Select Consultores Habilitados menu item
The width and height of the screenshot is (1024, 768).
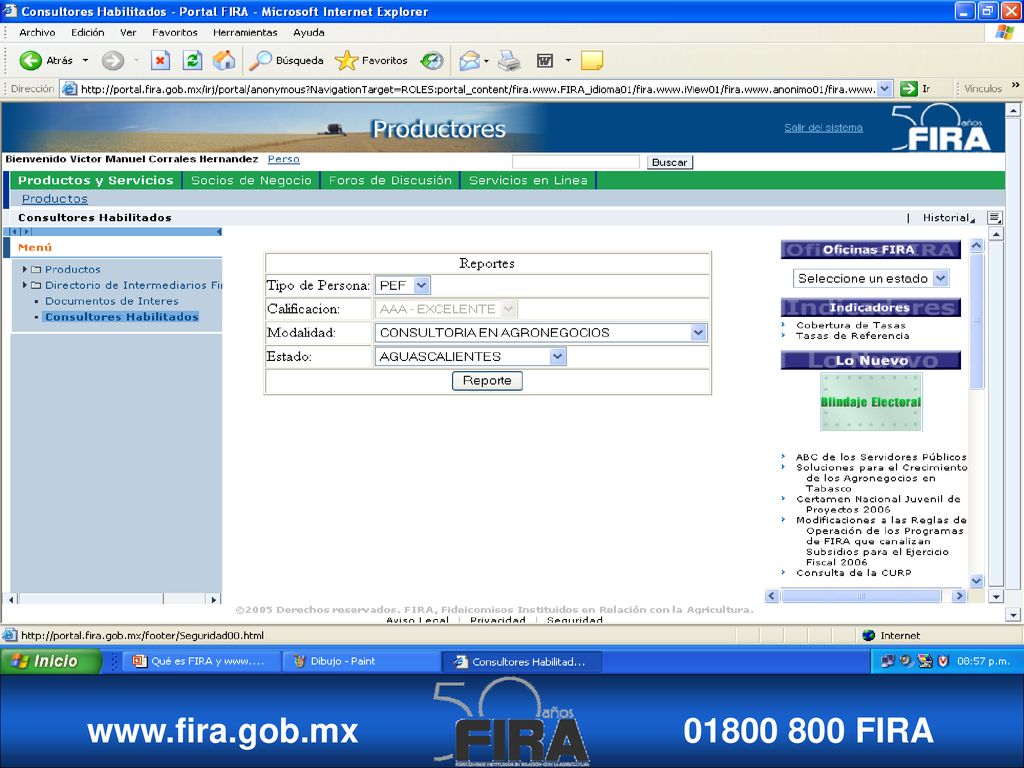point(121,317)
